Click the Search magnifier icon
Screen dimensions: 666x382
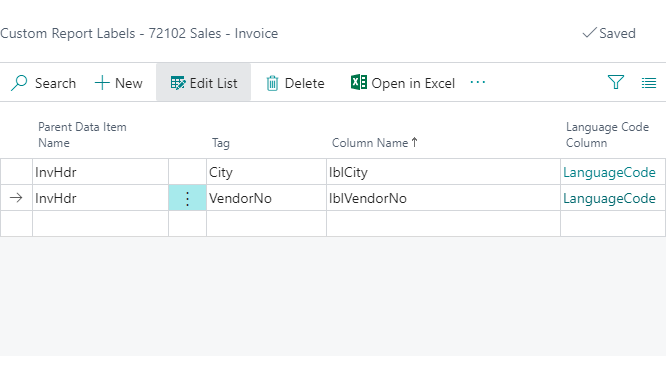point(19,83)
